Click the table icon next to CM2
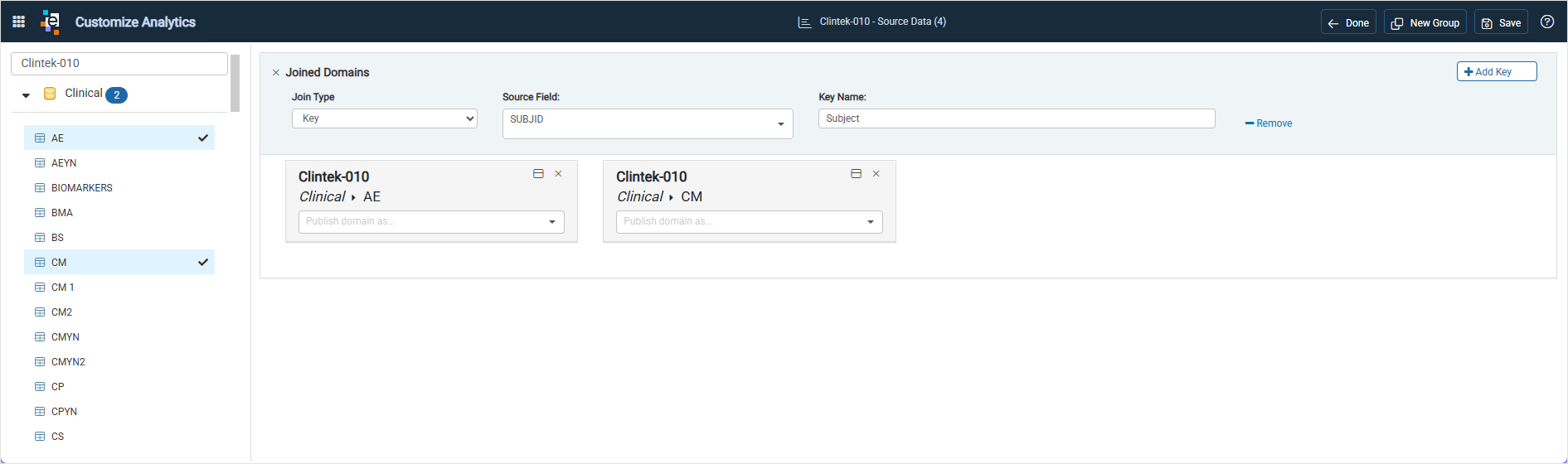The height and width of the screenshot is (464, 1568). [x=40, y=312]
